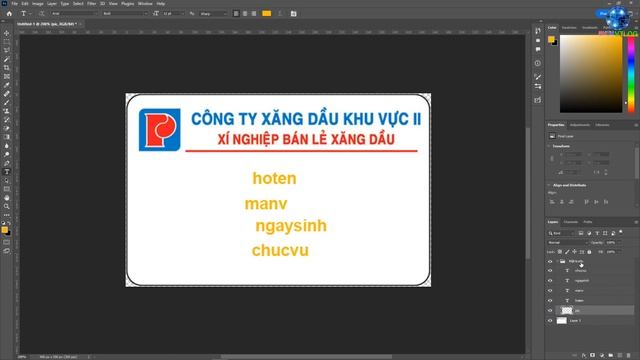Click the Home icon in options bar
Image resolution: width=640 pixels, height=360 pixels.
tap(9, 13)
